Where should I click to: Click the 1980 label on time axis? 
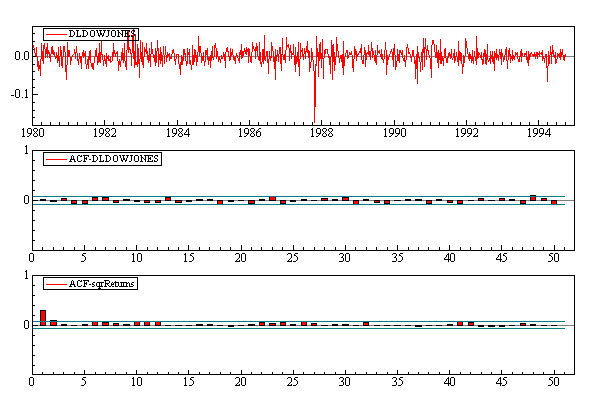[33, 132]
